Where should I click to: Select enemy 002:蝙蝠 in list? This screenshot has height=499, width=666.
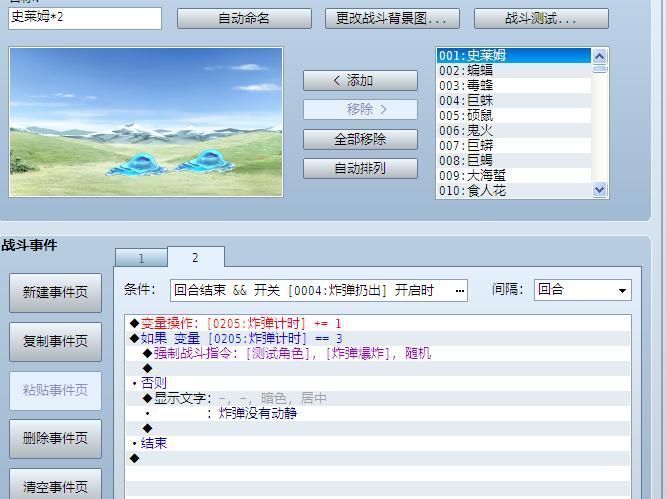click(x=514, y=70)
